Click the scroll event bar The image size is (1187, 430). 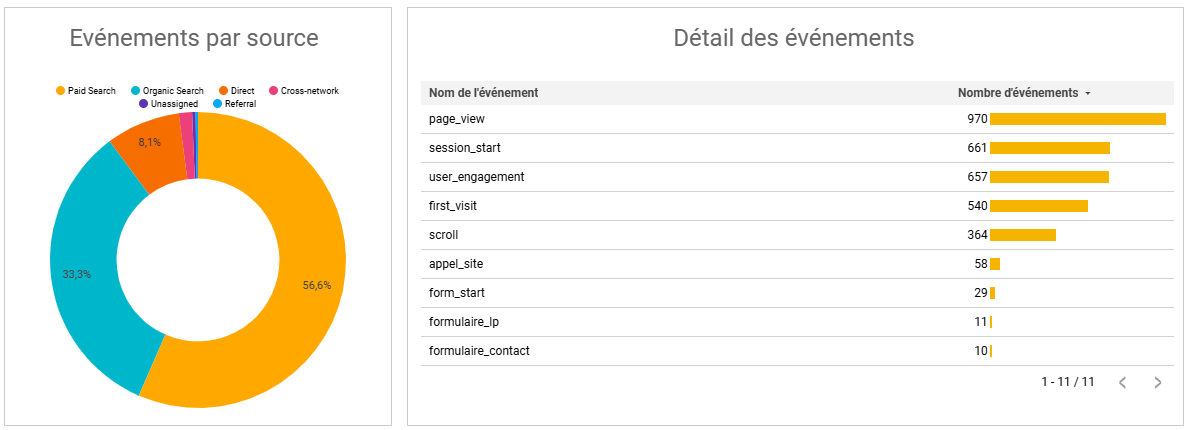(x=1023, y=235)
